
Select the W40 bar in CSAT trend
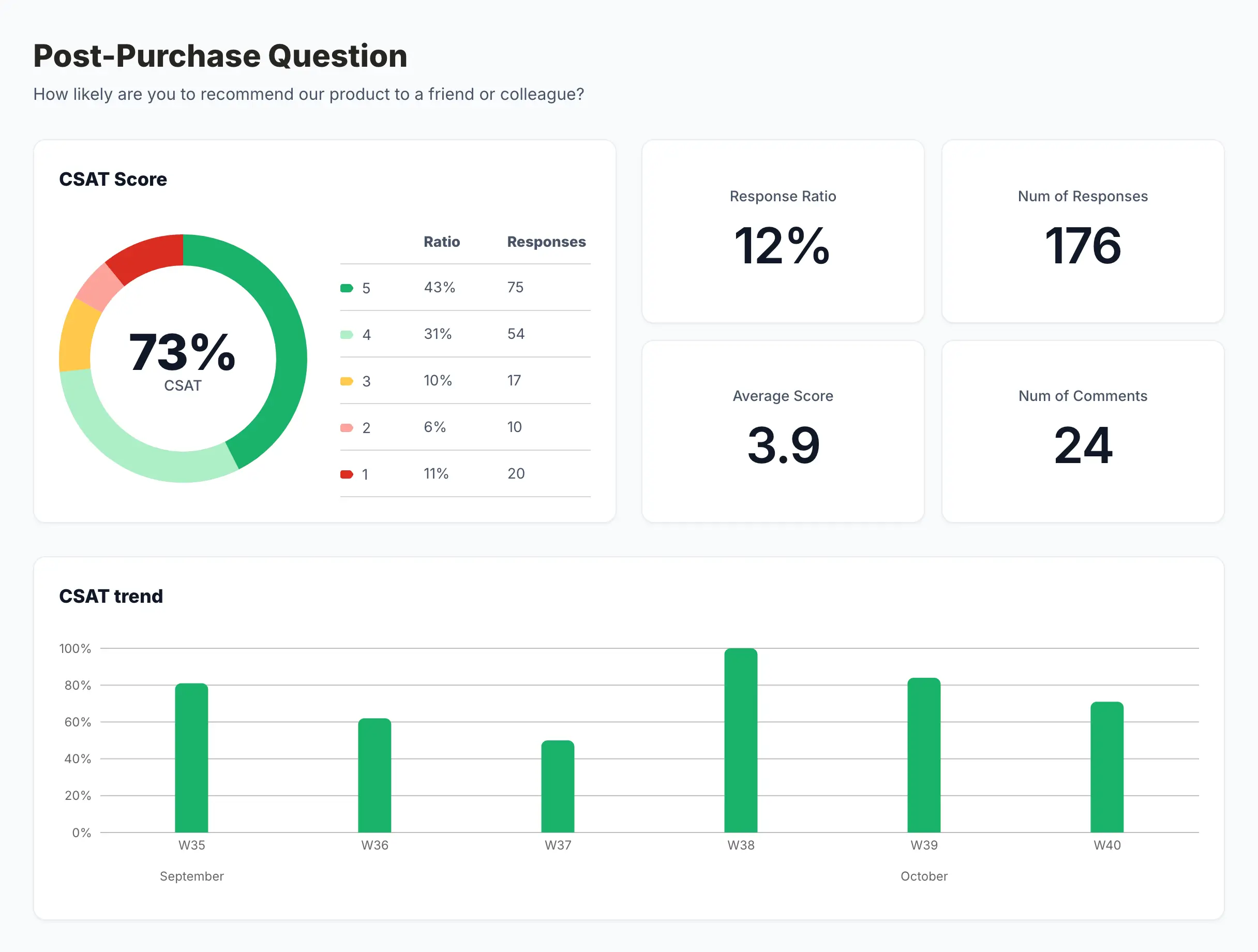coord(1107,767)
